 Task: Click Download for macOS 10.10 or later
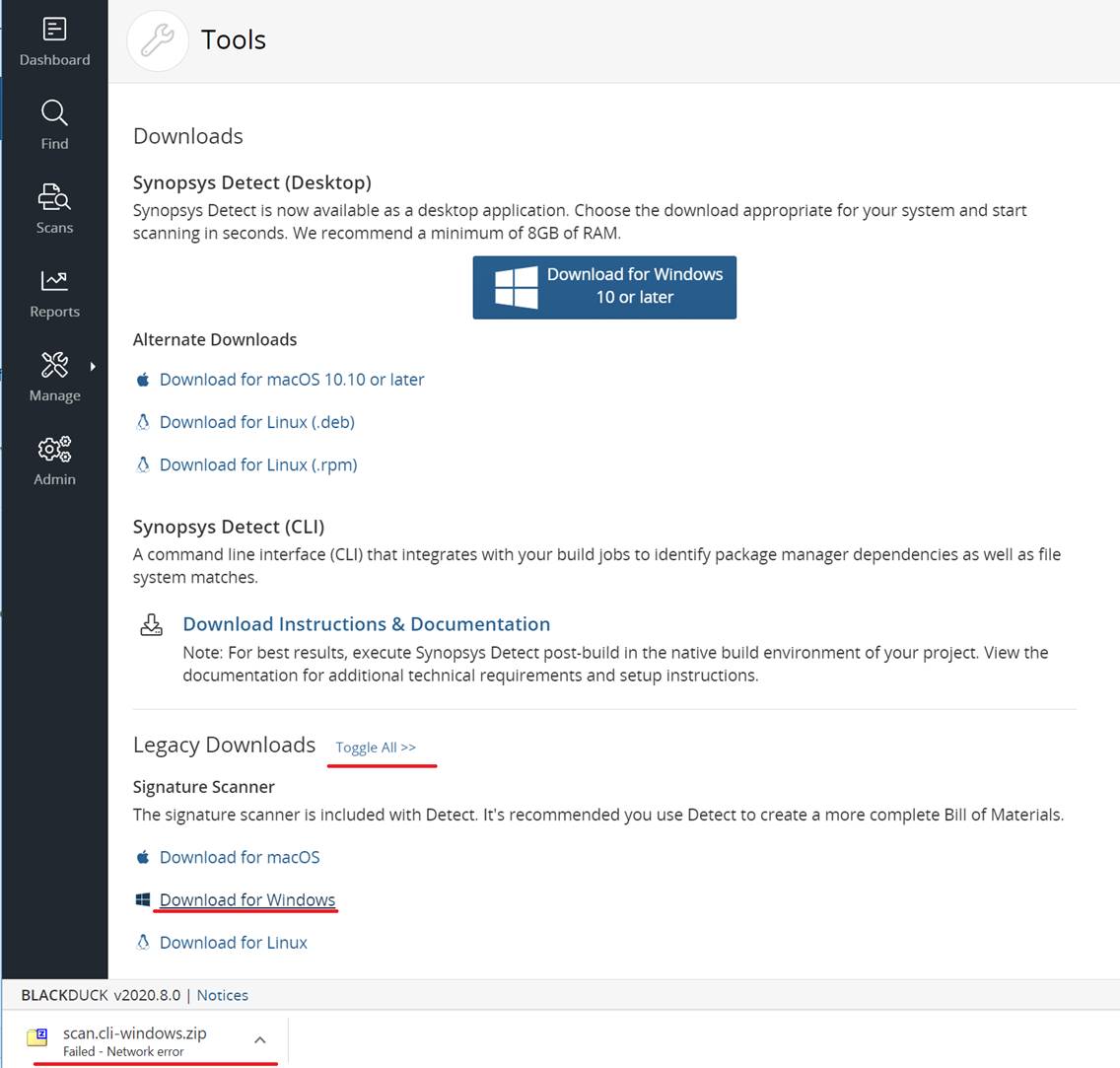click(292, 380)
